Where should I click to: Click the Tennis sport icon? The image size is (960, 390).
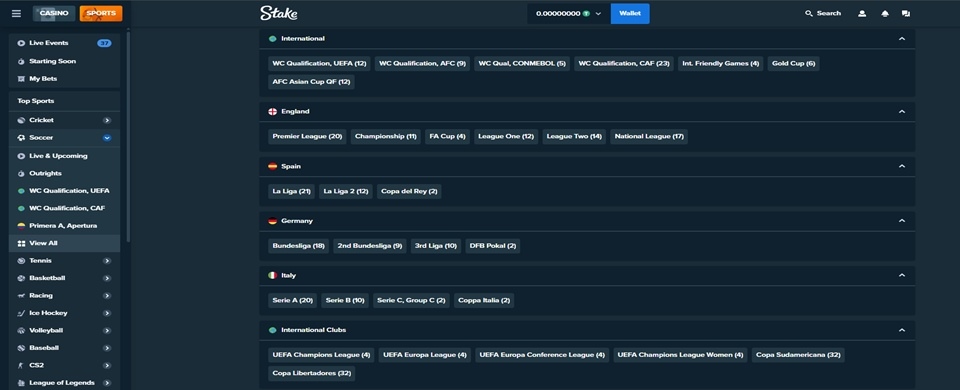pos(21,261)
